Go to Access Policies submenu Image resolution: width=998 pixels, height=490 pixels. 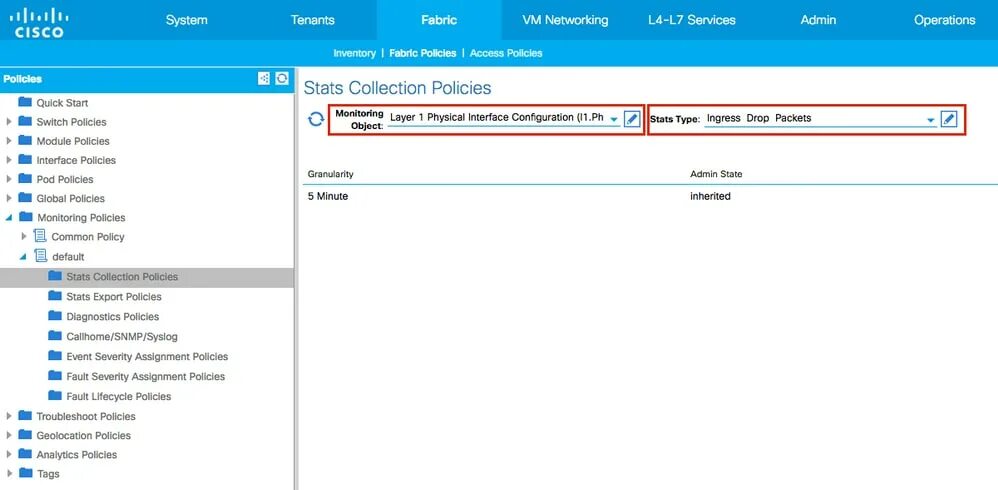(x=506, y=53)
